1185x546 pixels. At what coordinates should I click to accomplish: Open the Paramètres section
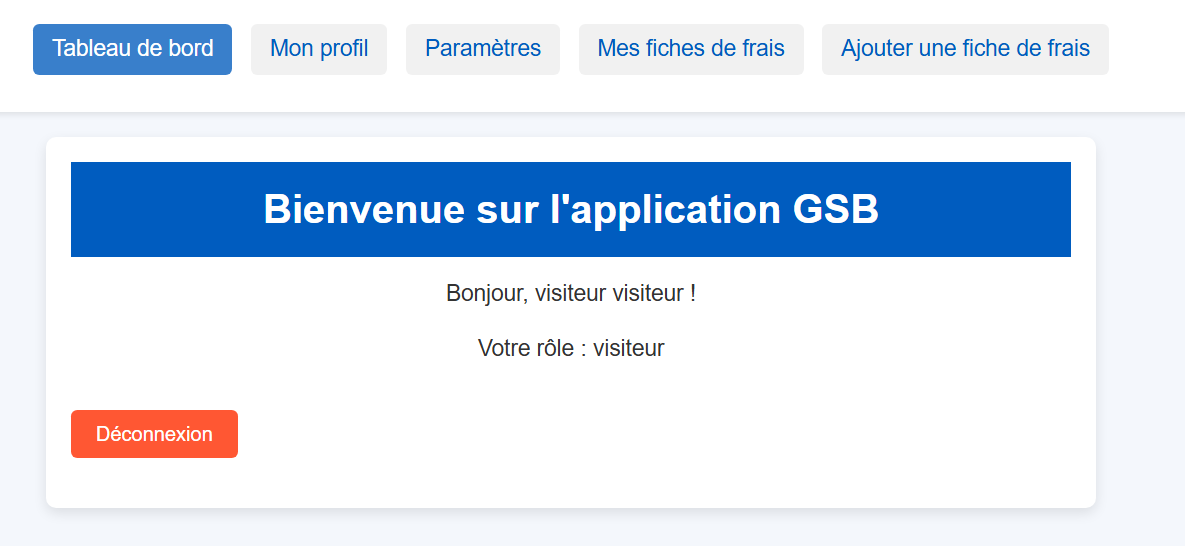pos(483,49)
